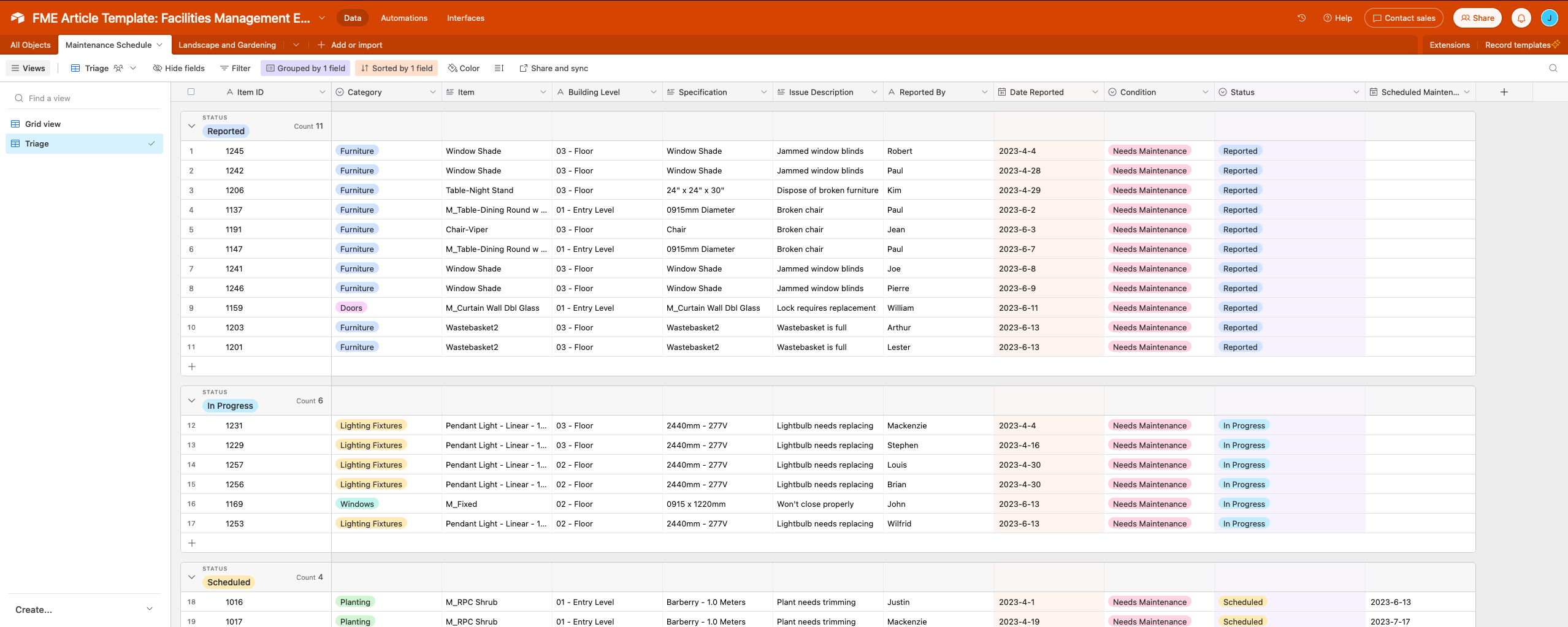The width and height of the screenshot is (1568, 627).
Task: Click the Contact sales button
Action: coord(1404,18)
